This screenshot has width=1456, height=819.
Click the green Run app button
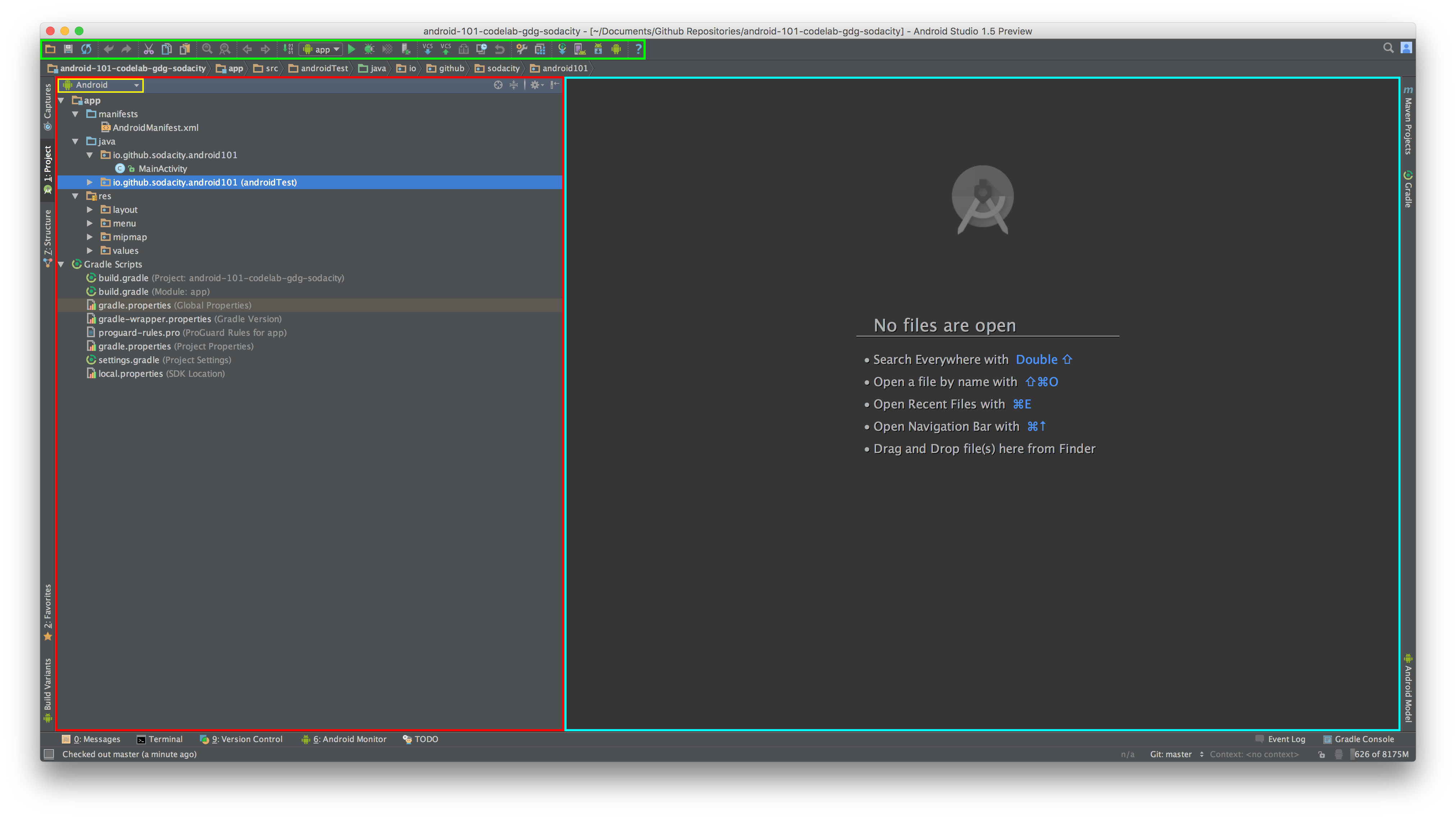(352, 49)
